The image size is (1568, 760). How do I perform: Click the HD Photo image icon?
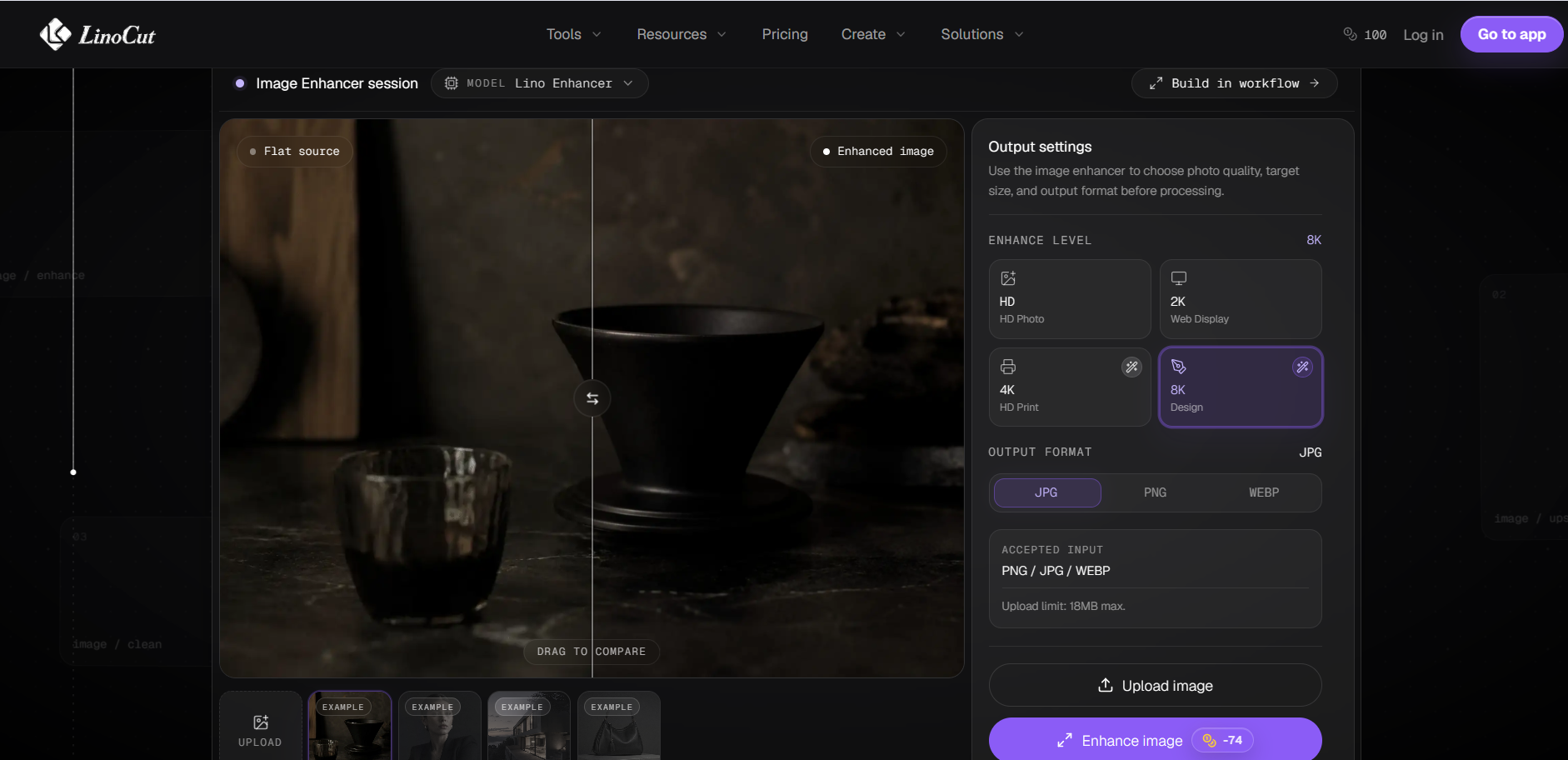pyautogui.click(x=1008, y=278)
